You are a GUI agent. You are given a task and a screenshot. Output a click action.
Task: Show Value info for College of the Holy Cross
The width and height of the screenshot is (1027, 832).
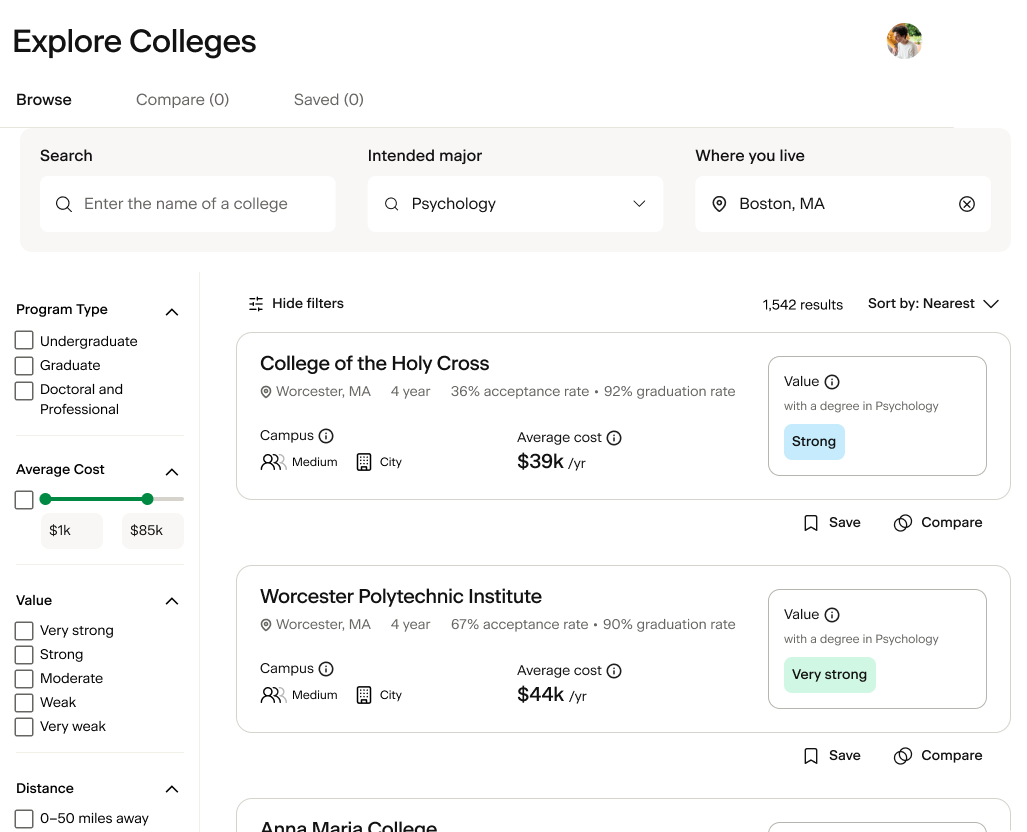click(832, 382)
